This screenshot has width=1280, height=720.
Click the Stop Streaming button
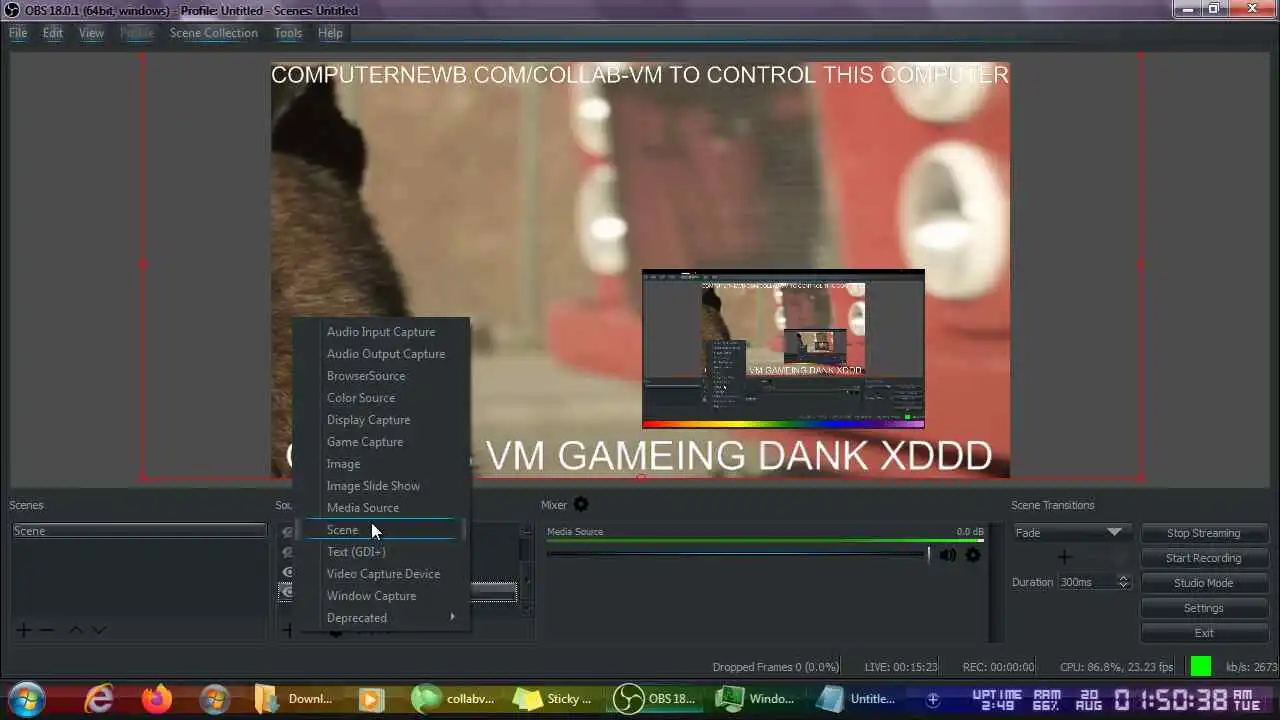[x=1204, y=533]
